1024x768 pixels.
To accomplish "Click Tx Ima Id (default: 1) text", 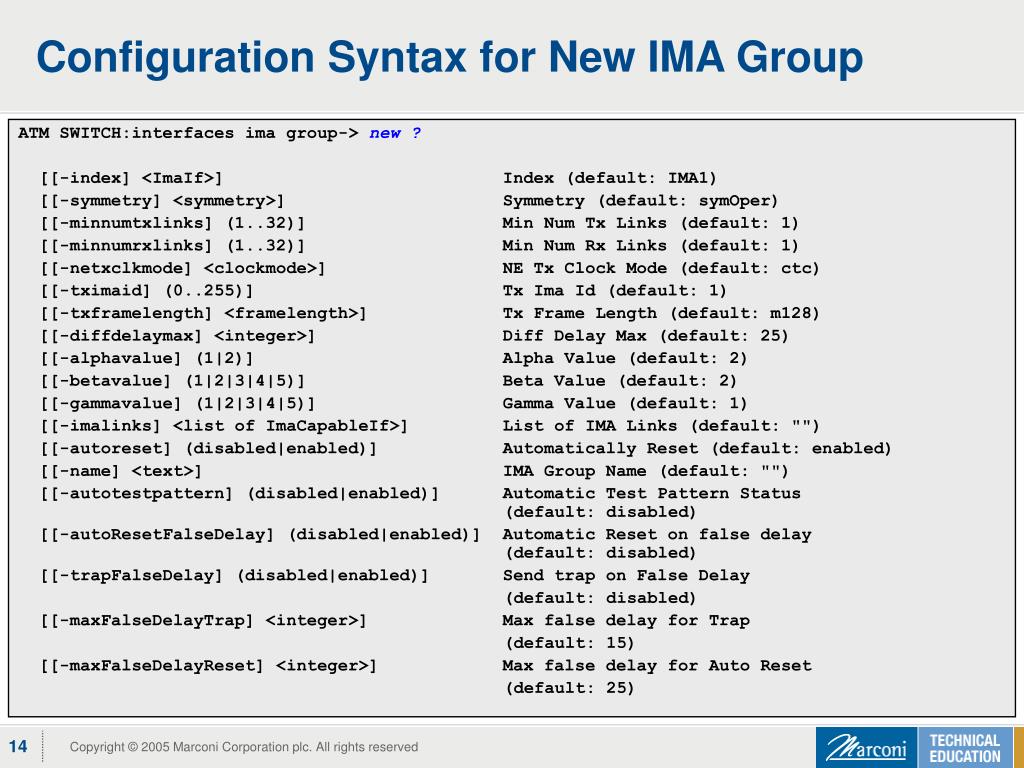I will pyautogui.click(x=615, y=291).
